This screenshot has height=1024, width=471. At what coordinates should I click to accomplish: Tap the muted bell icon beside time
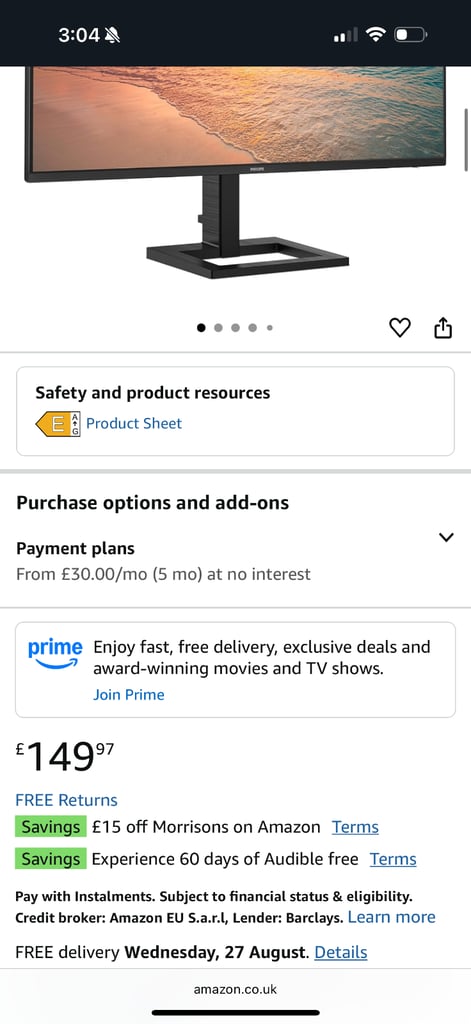click(x=112, y=35)
